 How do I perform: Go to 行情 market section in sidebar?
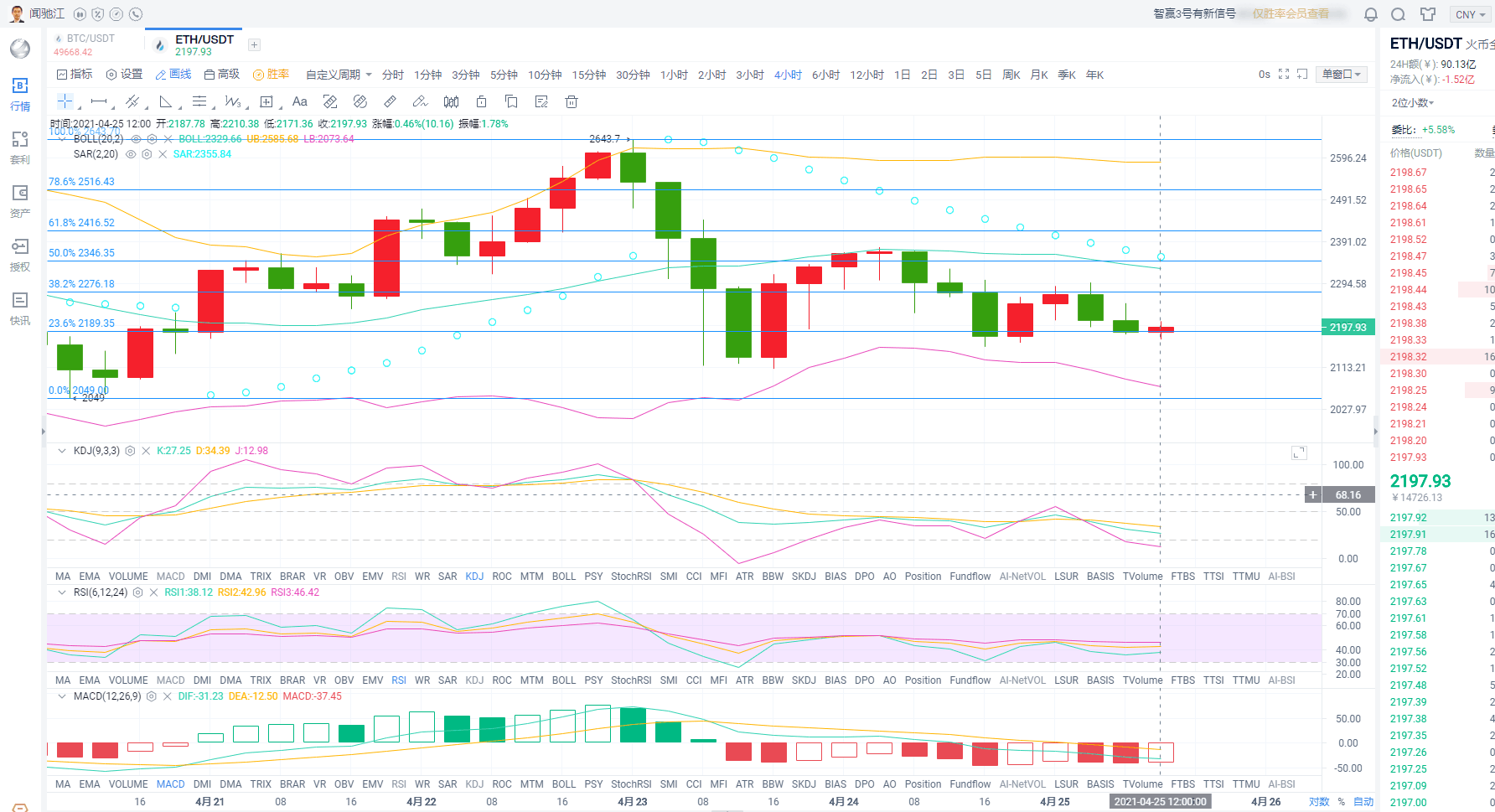pyautogui.click(x=20, y=94)
